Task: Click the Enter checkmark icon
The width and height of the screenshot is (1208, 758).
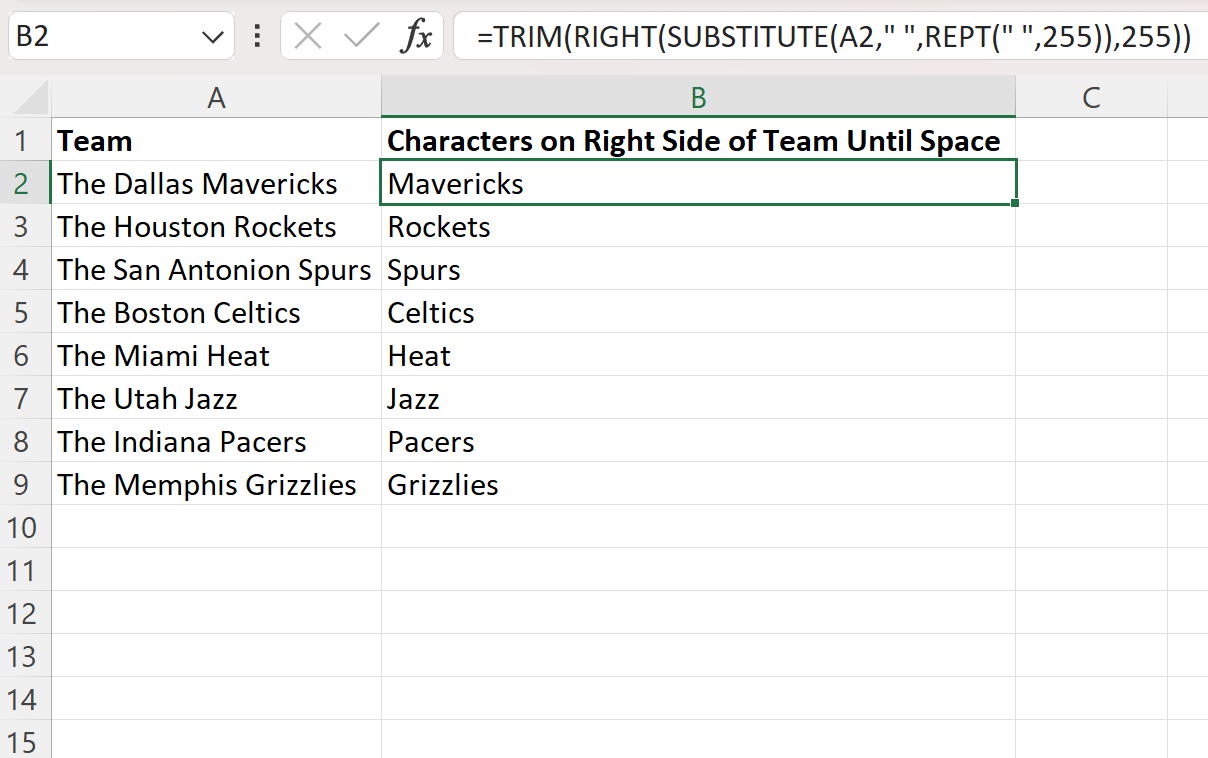Action: [364, 36]
